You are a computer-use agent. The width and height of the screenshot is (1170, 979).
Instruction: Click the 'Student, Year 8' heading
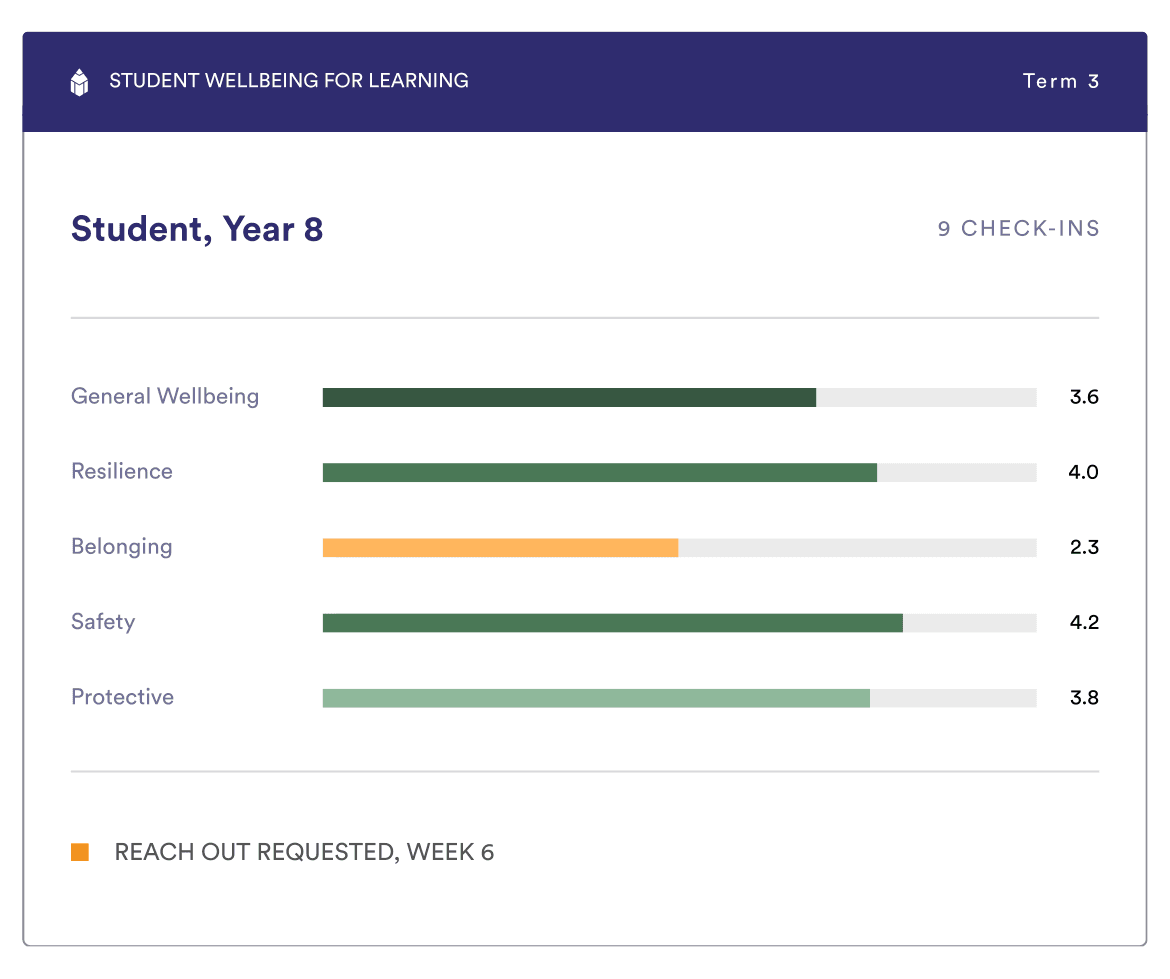click(197, 229)
